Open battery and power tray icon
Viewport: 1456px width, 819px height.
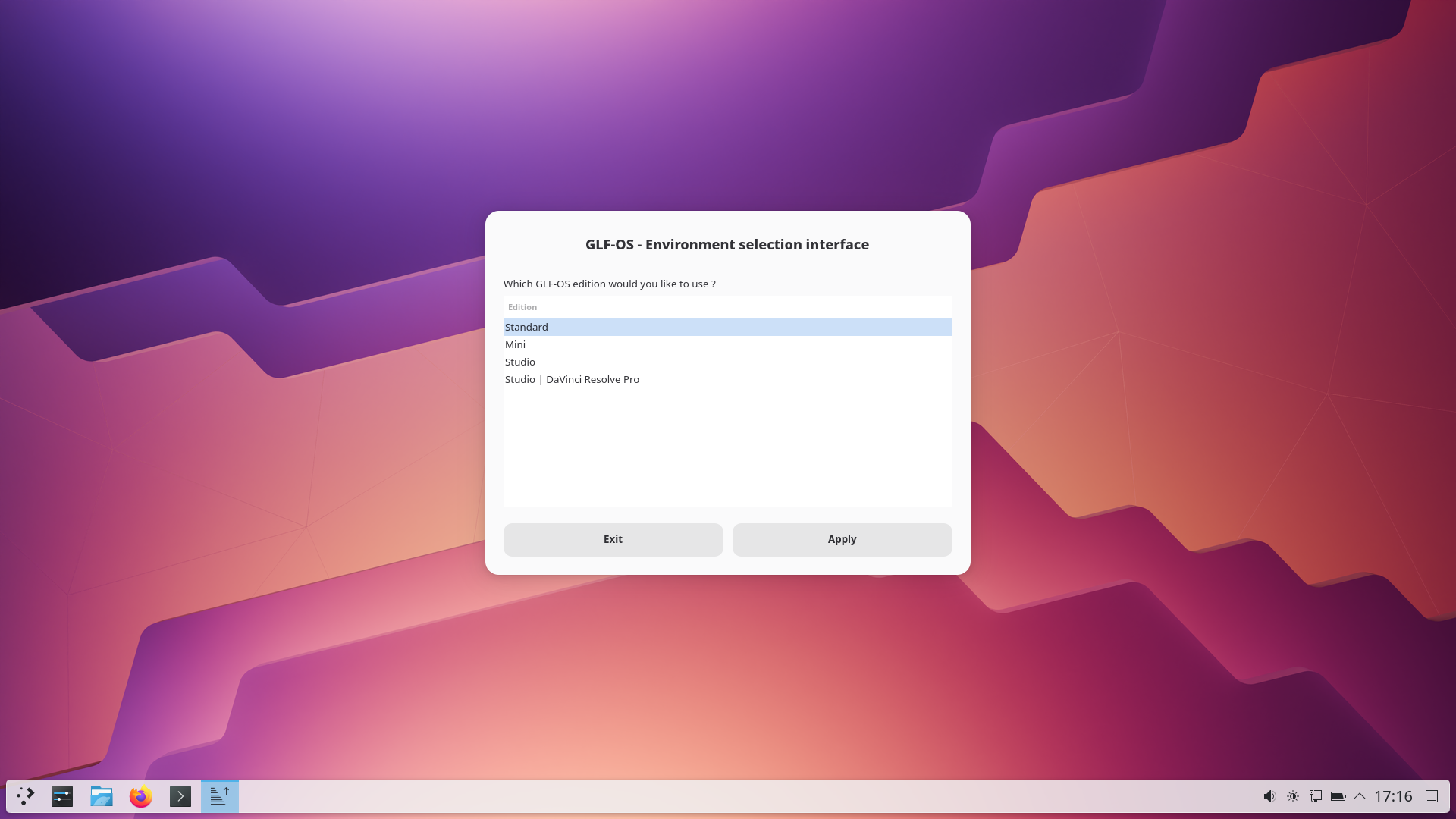1338,796
